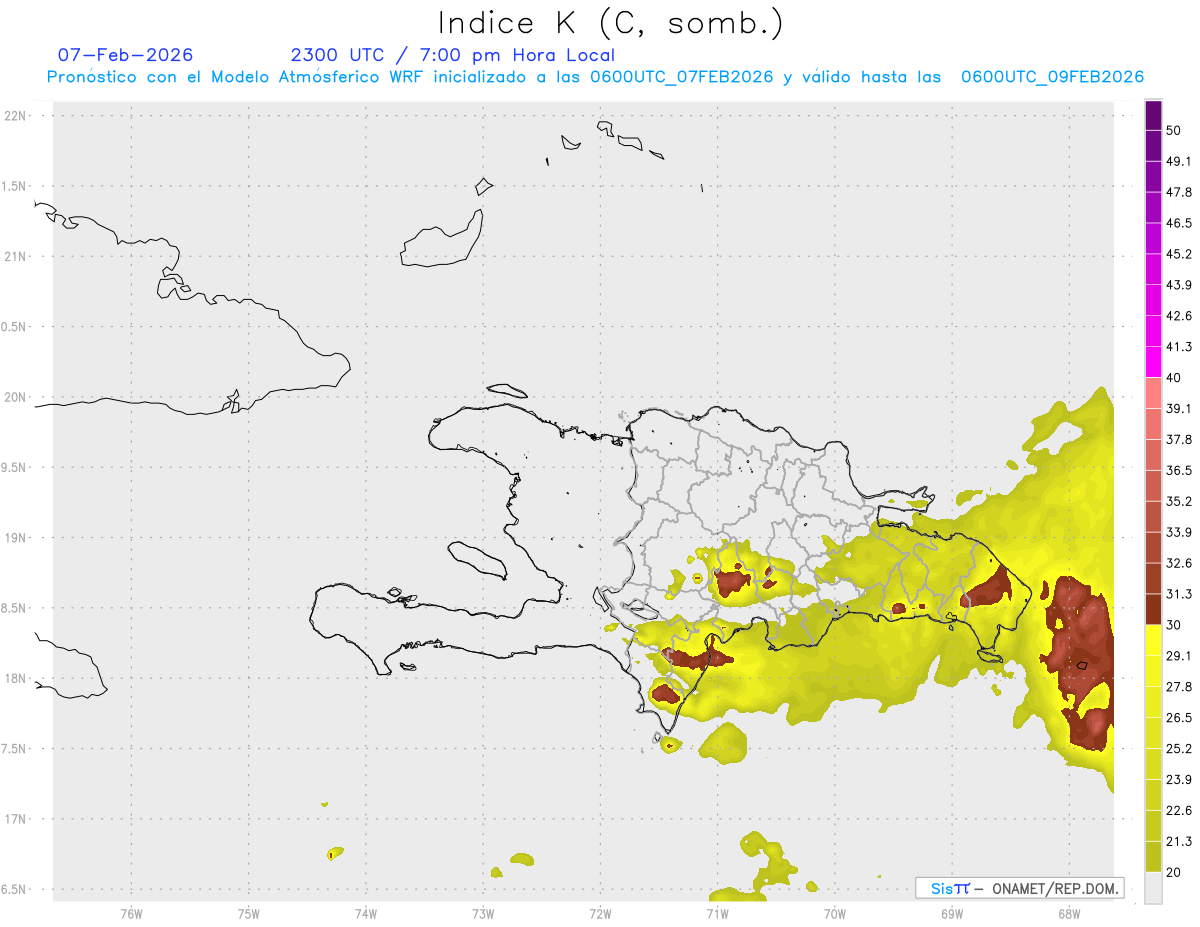Click the "76W" longitude label
Screen dimensions: 1200x927
tap(131, 914)
